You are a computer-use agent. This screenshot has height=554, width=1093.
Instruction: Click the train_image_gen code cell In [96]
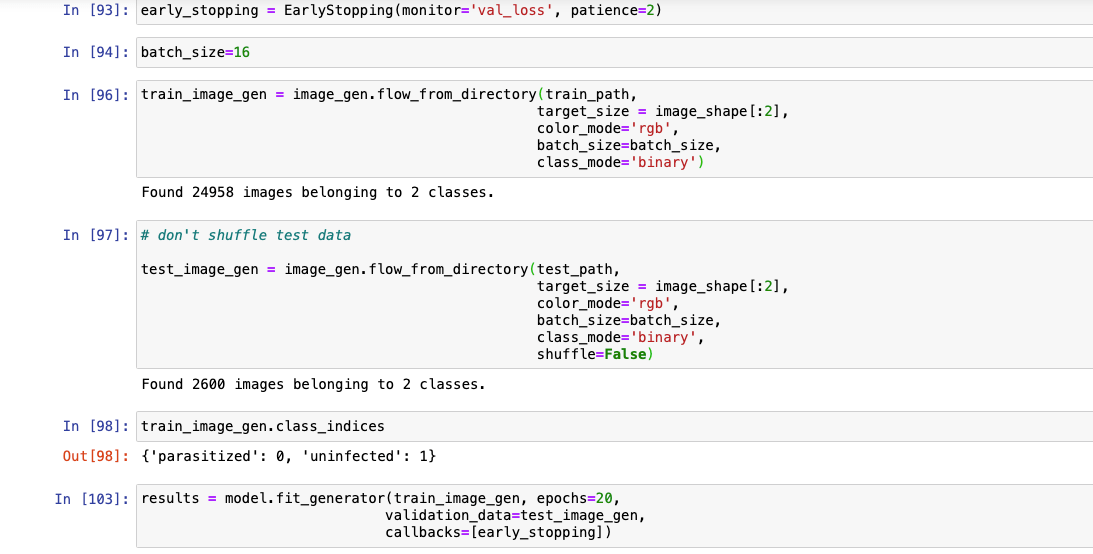tap(614, 129)
